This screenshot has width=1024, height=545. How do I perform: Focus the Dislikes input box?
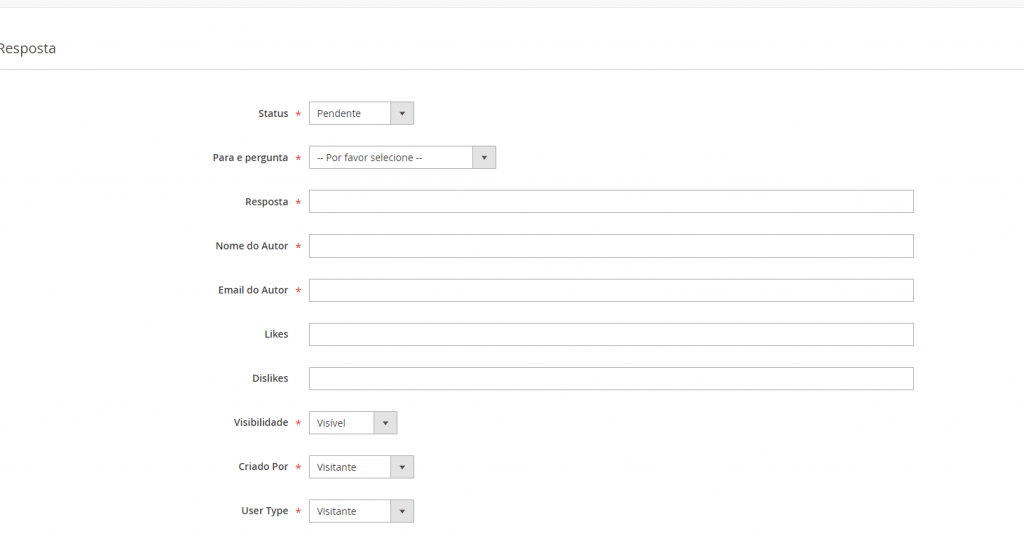click(611, 379)
